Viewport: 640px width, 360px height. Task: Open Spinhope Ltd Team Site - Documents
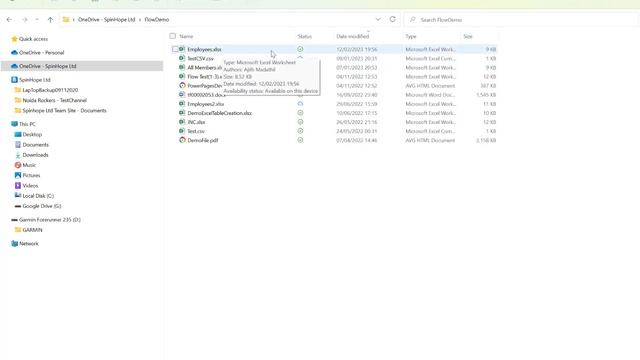tap(64, 111)
